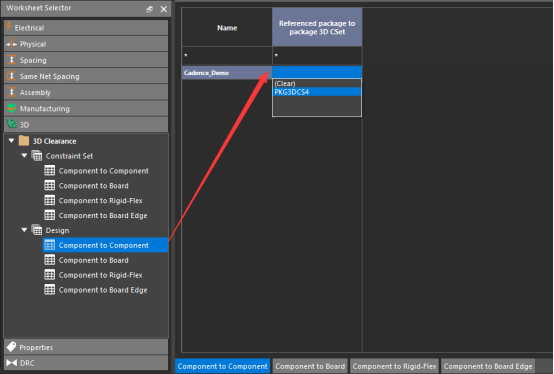This screenshot has height=374, width=554.
Task: Open the DRC section bar
Action: pyautogui.click(x=86, y=363)
